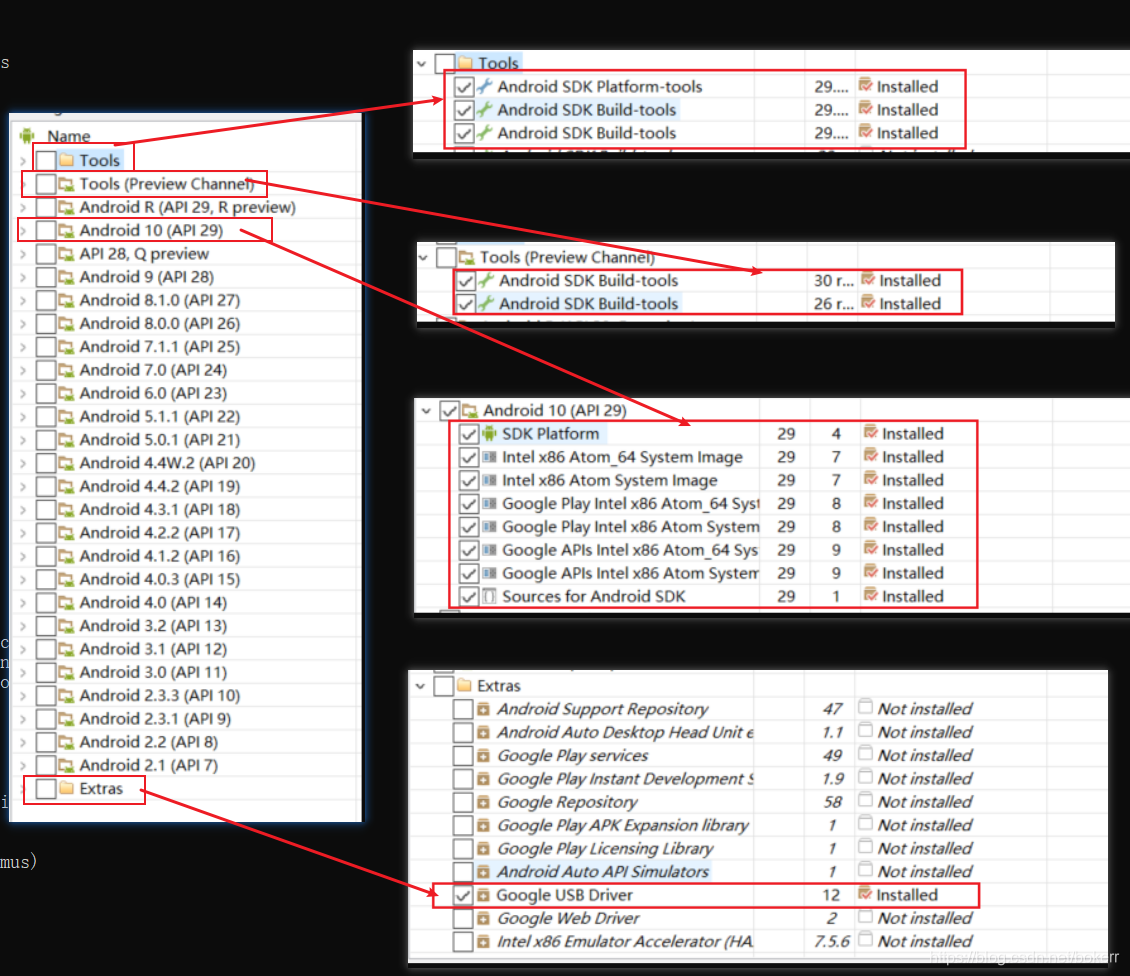Check Tools (Preview Channel) checkbox in left list
Image resolution: width=1130 pixels, height=976 pixels.
(46, 184)
